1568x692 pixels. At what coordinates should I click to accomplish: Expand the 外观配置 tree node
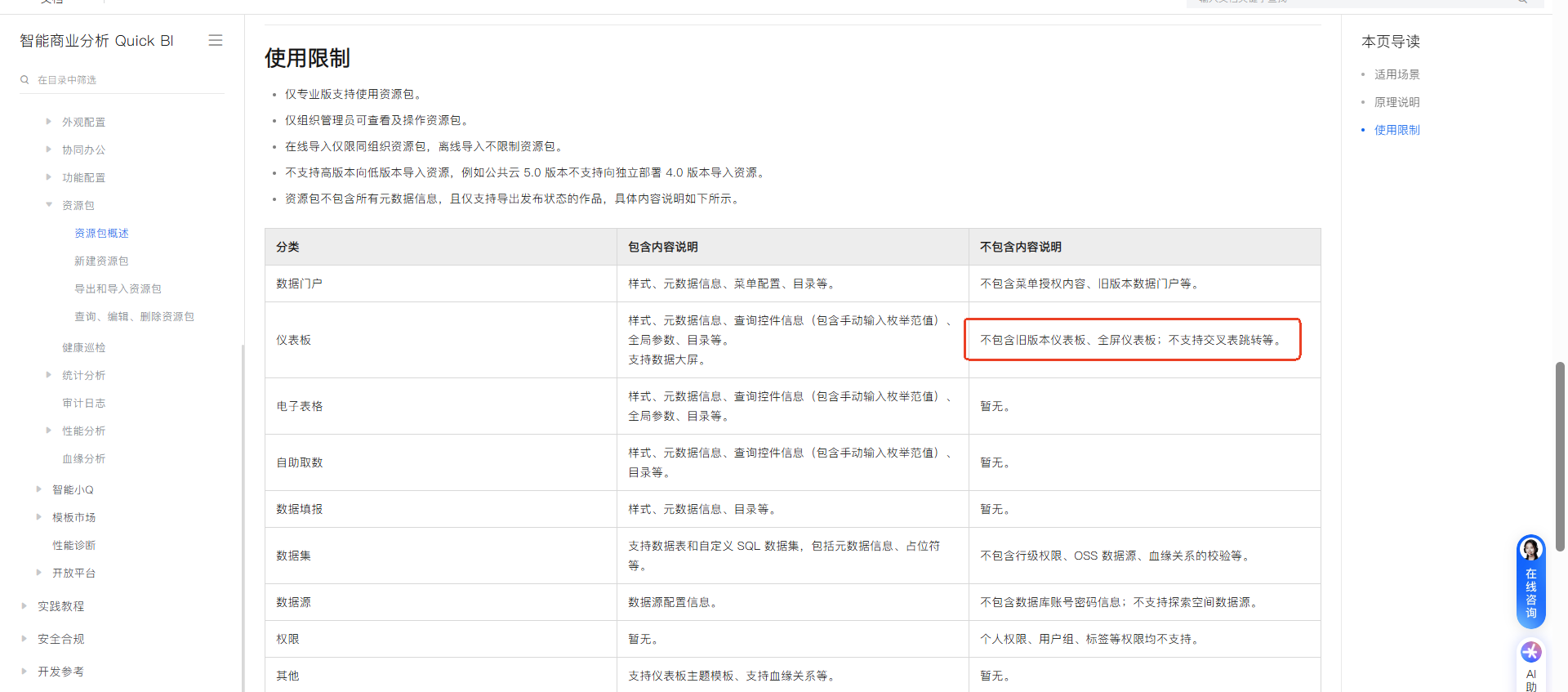49,122
